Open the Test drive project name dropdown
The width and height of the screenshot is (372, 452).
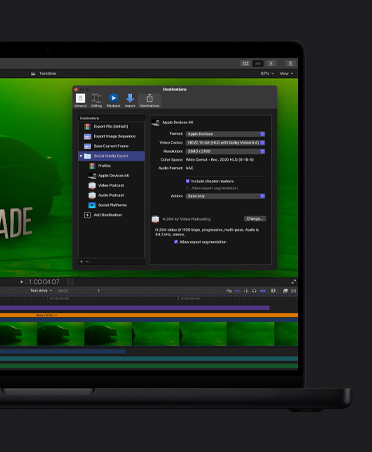[x=41, y=291]
